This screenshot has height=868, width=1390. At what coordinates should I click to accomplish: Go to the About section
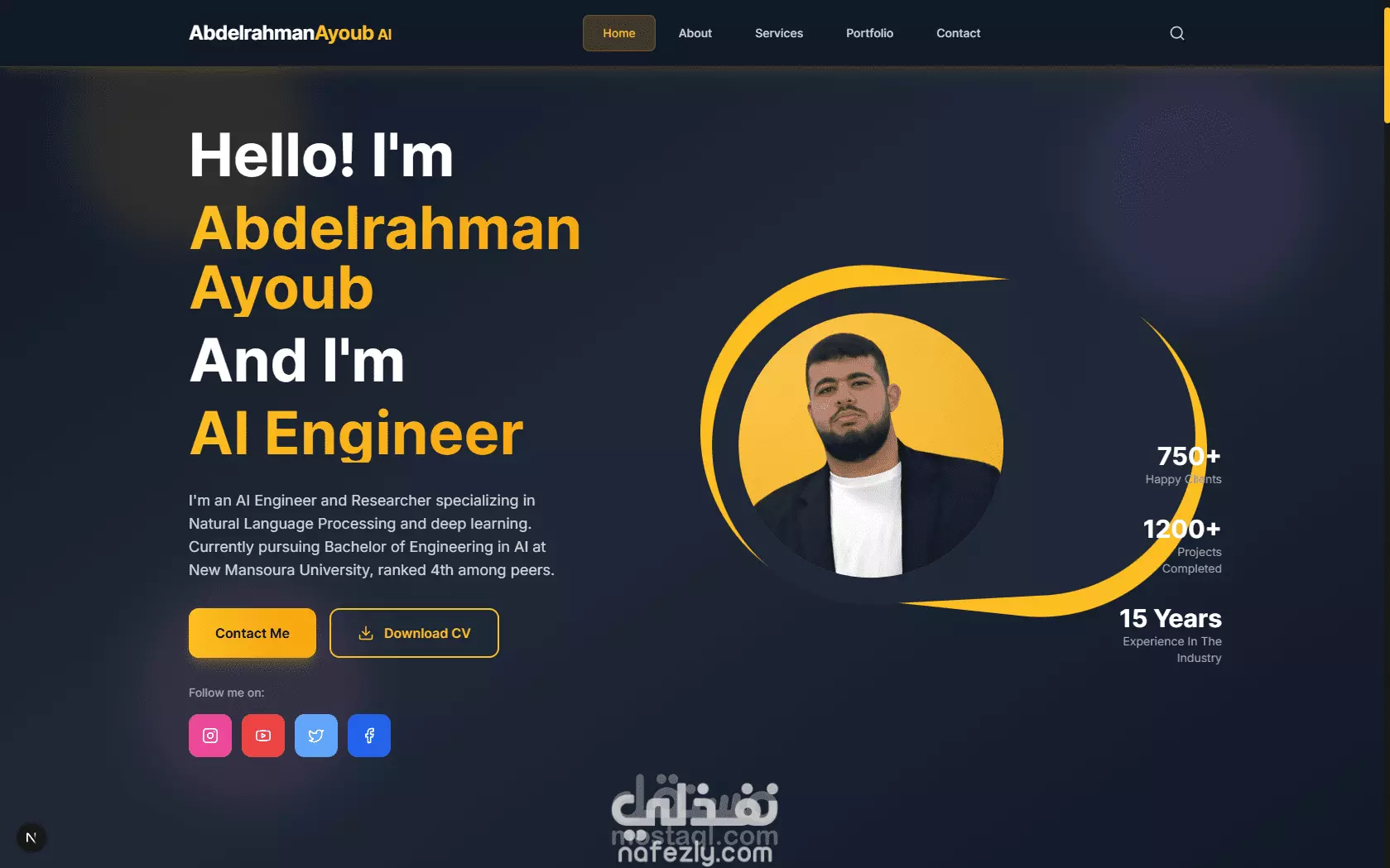(x=695, y=33)
